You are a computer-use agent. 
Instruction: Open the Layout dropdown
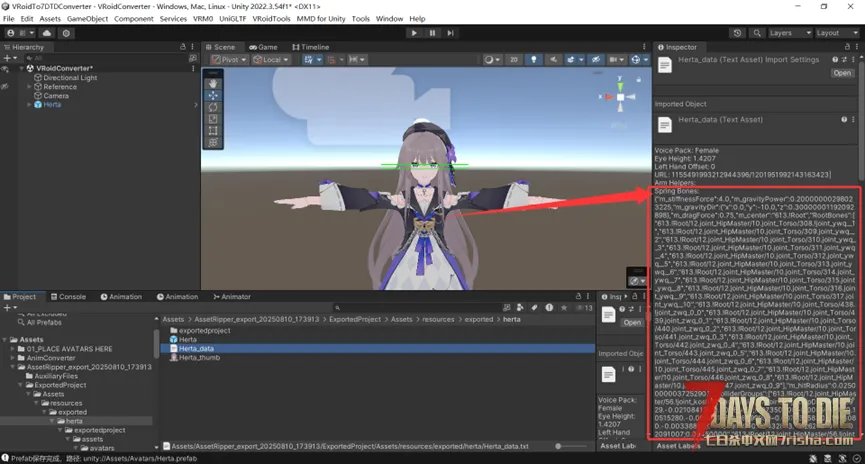[837, 33]
